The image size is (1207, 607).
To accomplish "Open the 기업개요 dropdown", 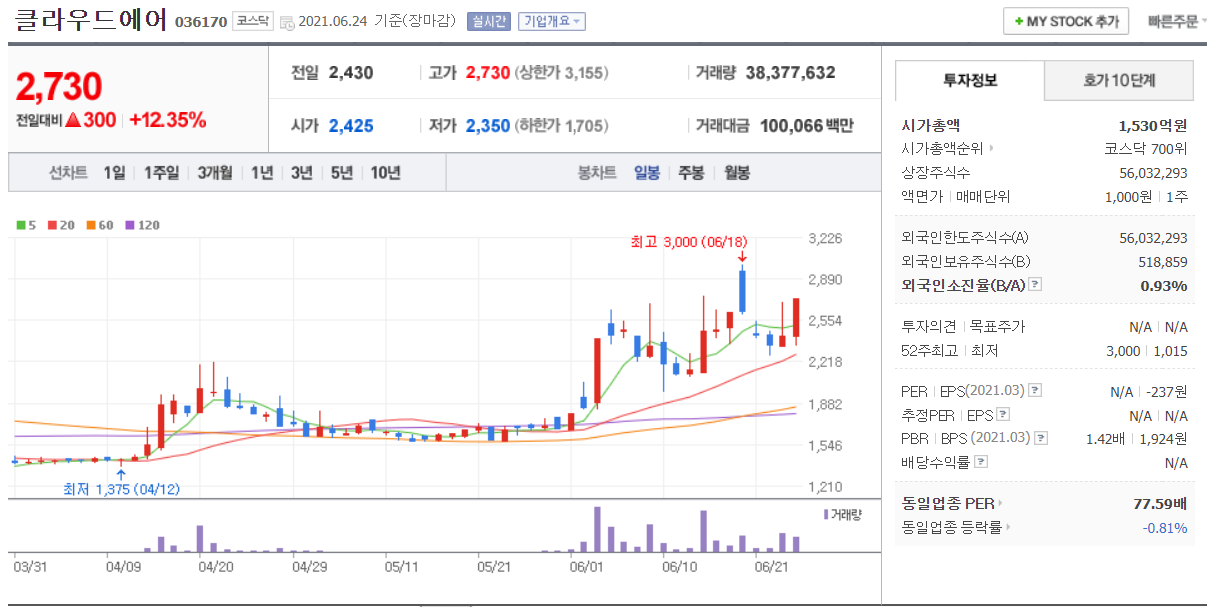I will (552, 21).
